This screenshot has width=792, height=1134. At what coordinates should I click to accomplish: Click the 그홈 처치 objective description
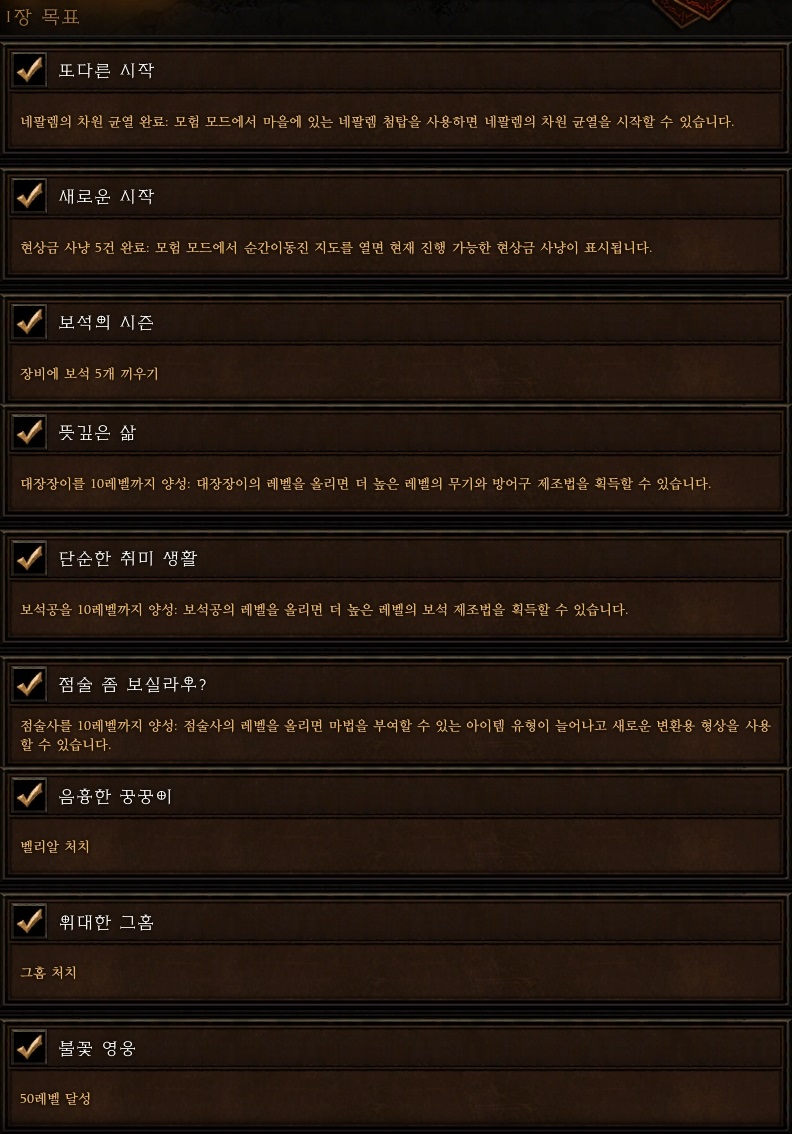pos(48,972)
